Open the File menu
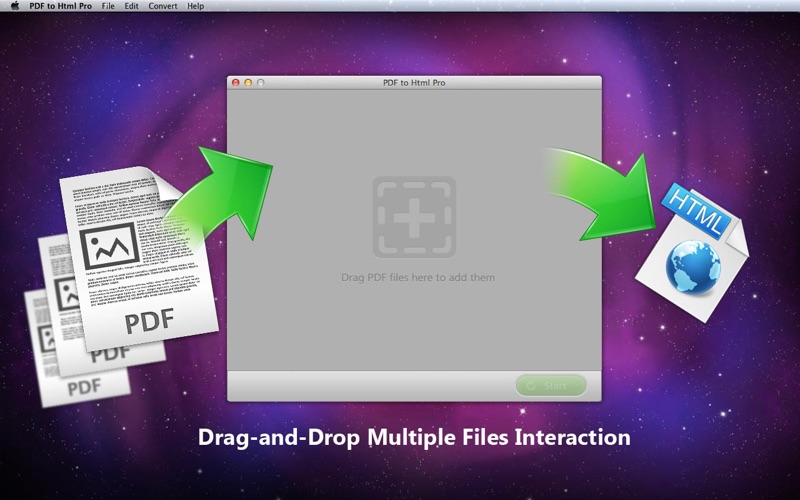 click(x=108, y=6)
